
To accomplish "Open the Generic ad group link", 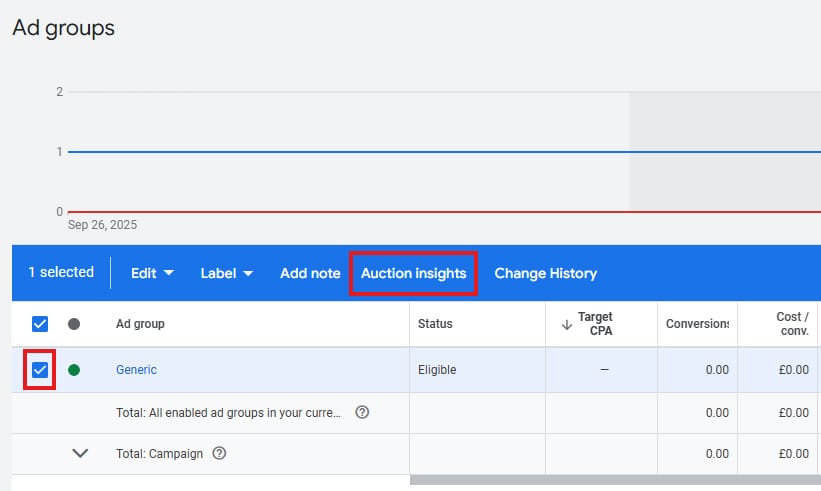I will point(136,370).
